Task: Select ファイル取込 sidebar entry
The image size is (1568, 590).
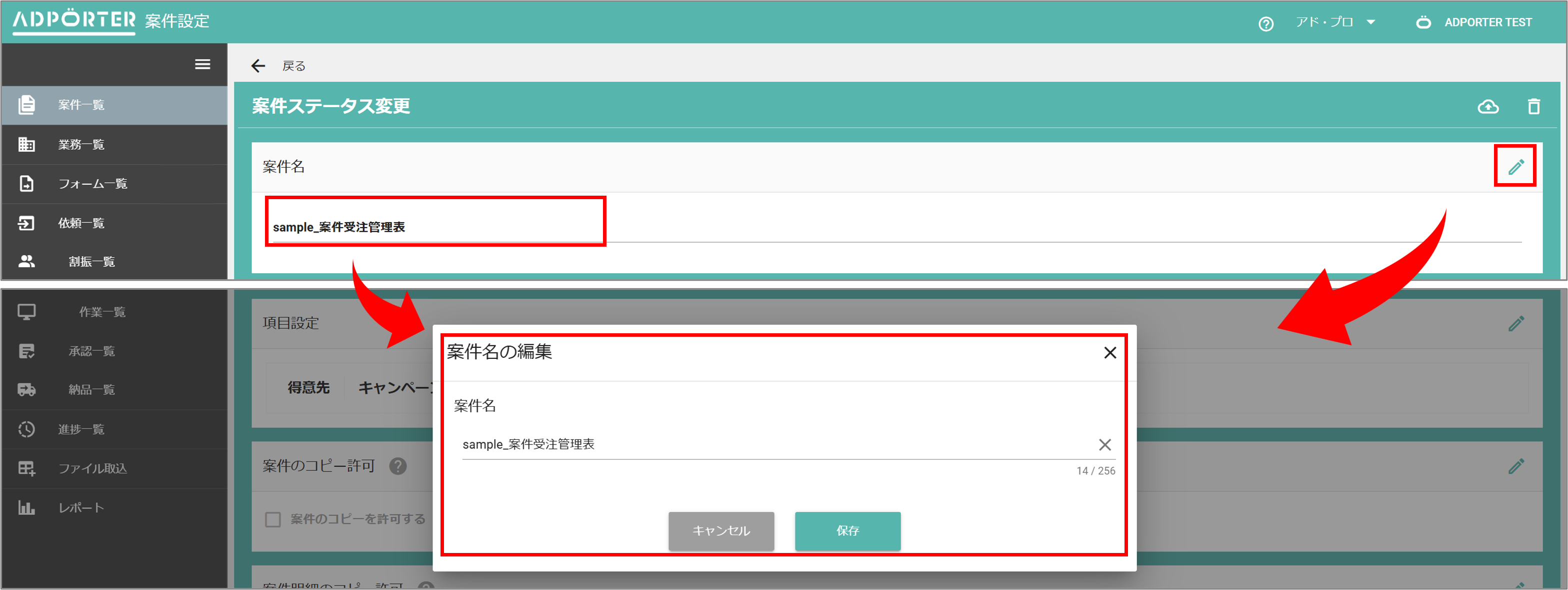Action: [x=114, y=468]
